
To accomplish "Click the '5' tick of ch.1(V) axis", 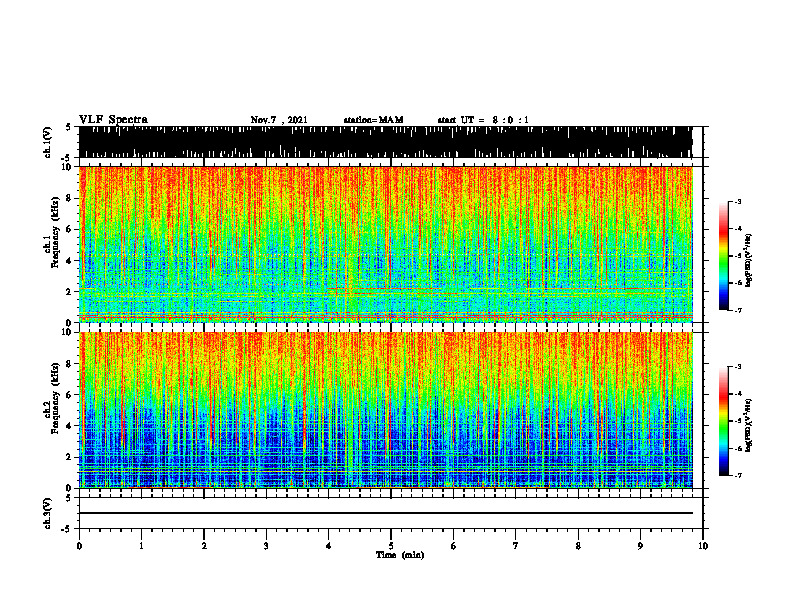I will tap(68, 127).
